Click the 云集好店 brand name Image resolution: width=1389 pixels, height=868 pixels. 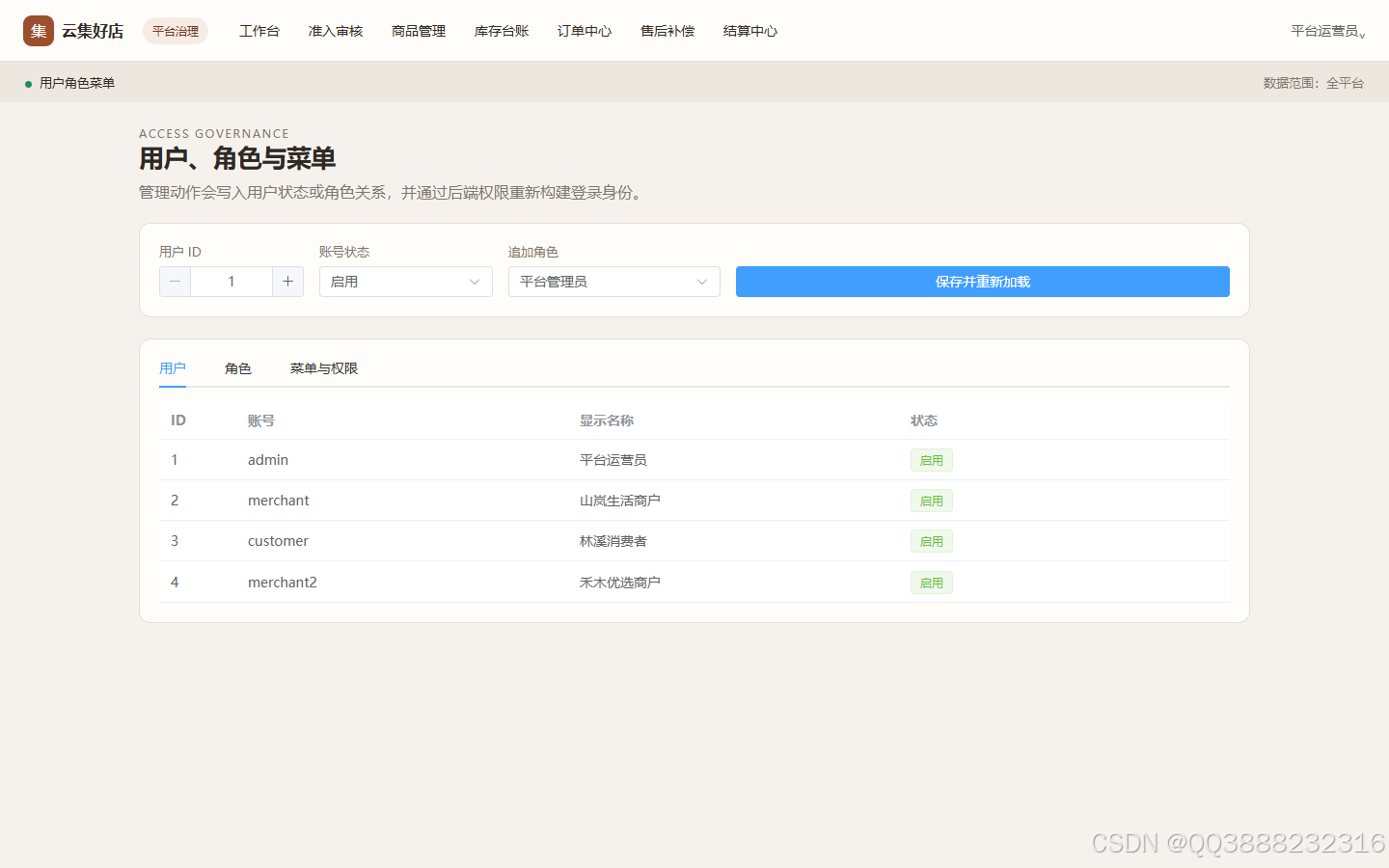click(93, 31)
